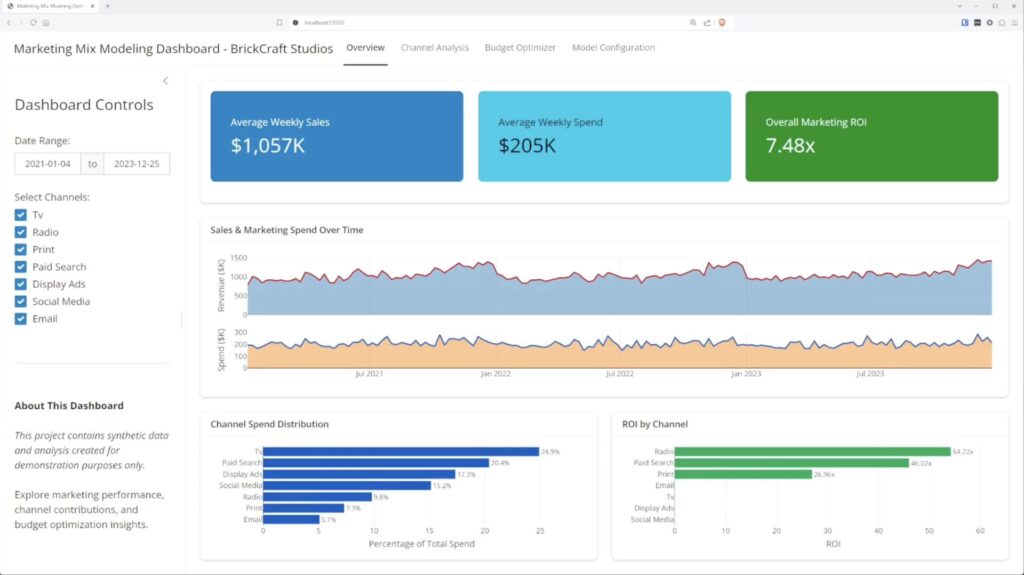
Task: Click the Model Configuration tab
Action: tap(613, 48)
